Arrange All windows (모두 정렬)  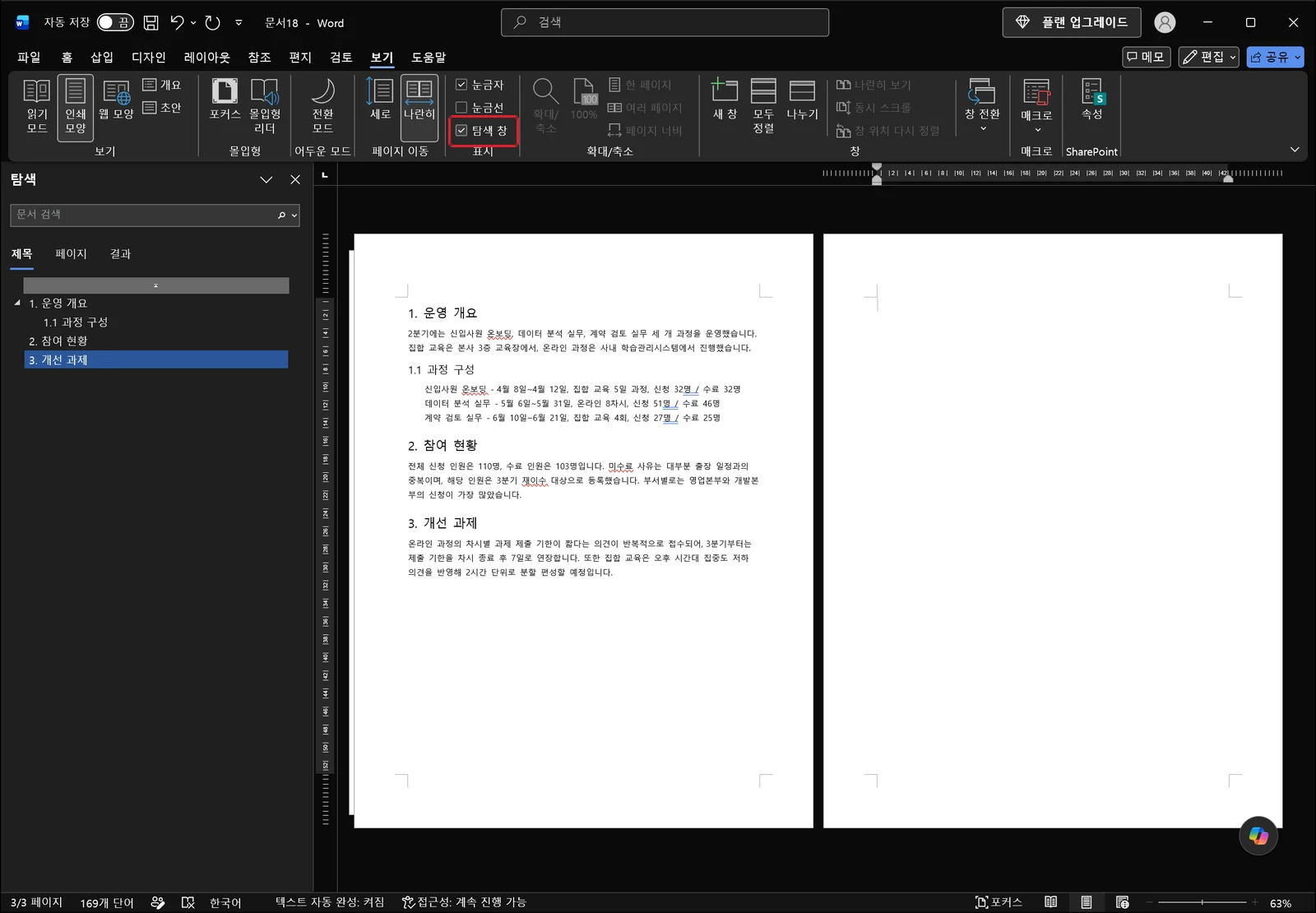763,106
